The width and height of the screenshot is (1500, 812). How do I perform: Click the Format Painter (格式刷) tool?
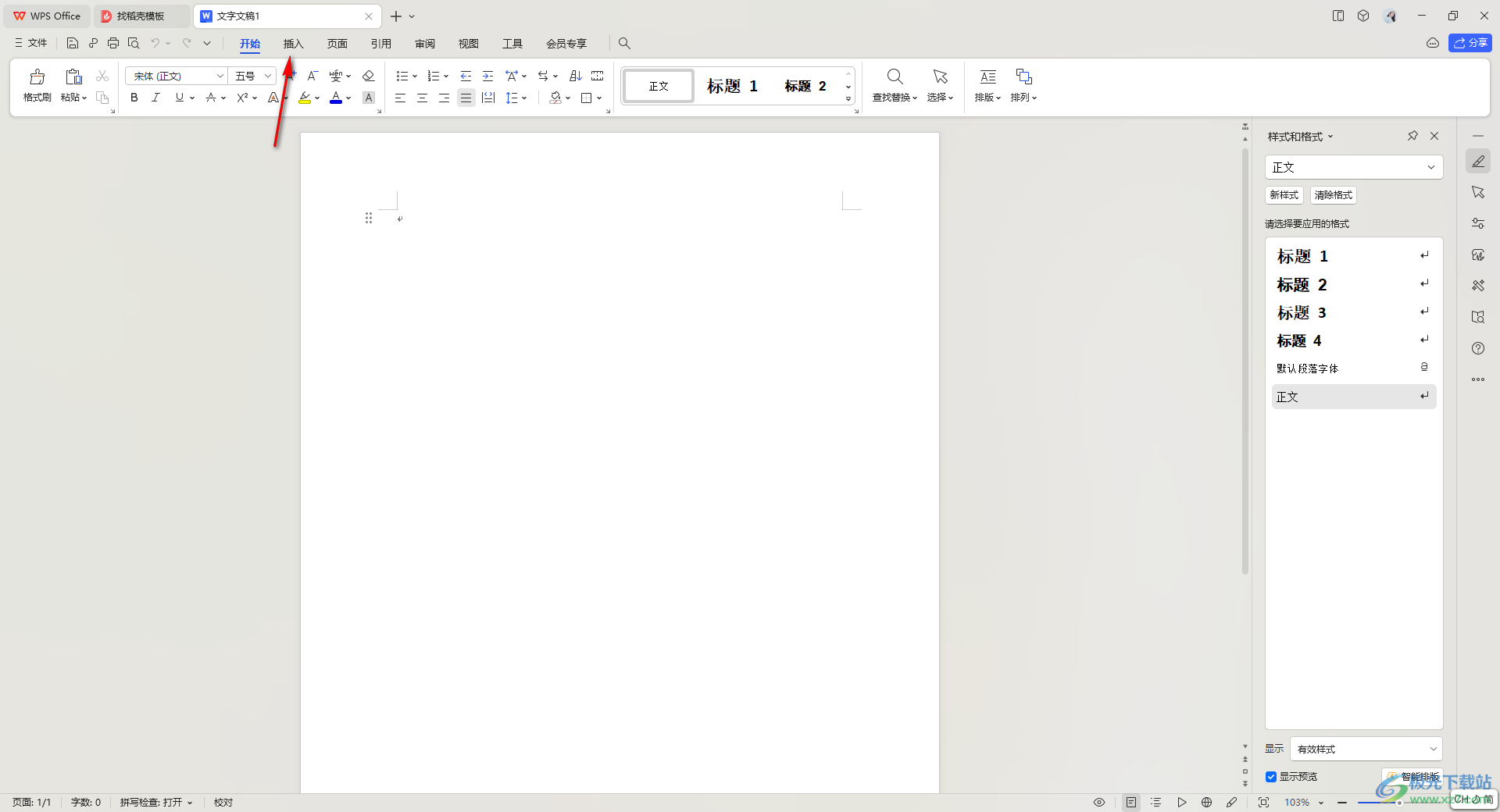click(x=37, y=85)
